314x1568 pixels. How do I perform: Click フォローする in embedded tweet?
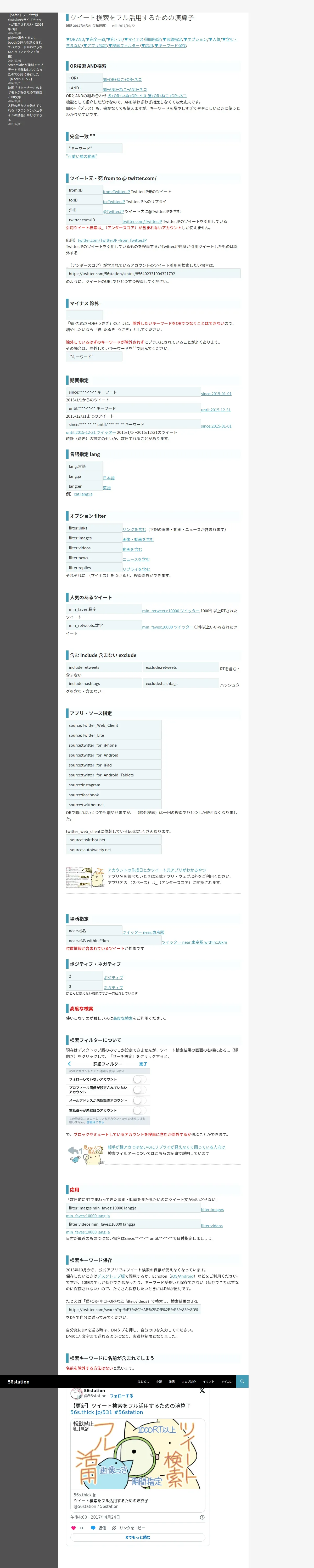[121, 1396]
